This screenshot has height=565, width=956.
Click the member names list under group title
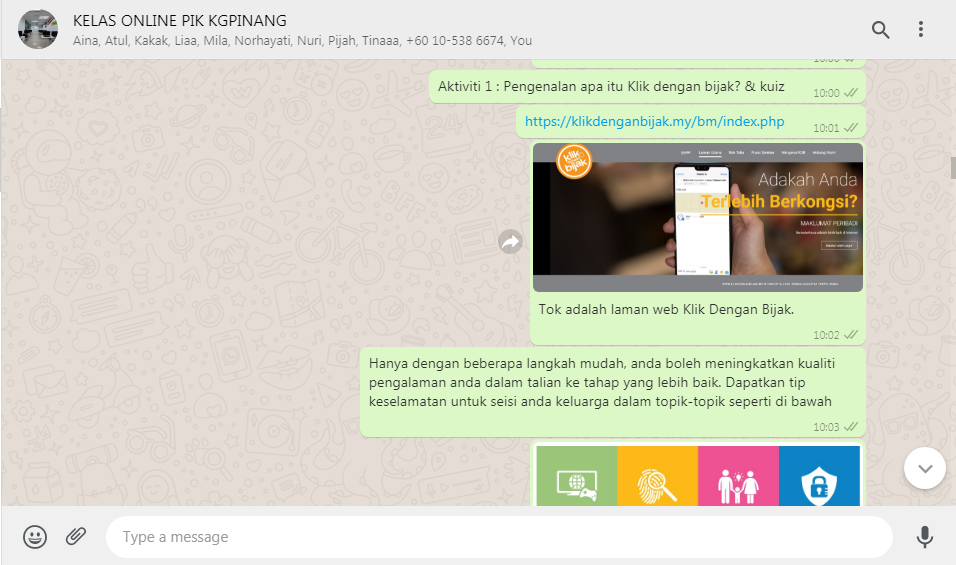coord(302,41)
